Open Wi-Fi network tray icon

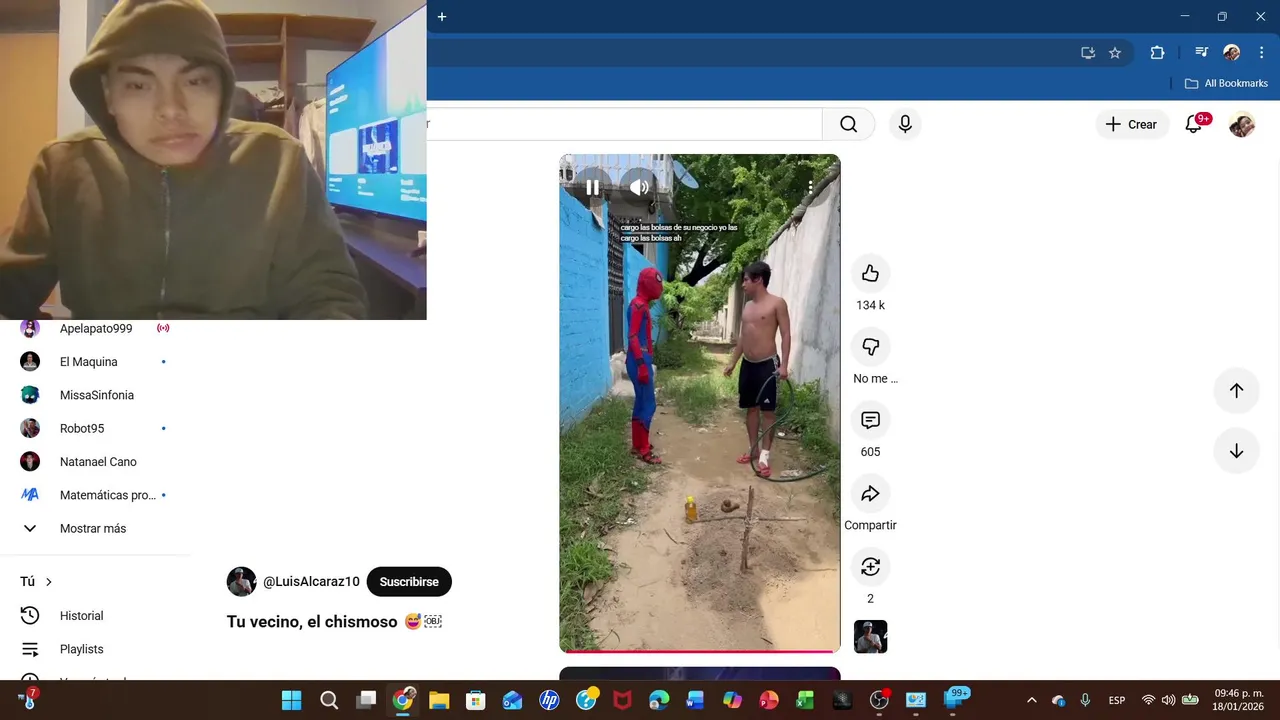click(x=1148, y=700)
